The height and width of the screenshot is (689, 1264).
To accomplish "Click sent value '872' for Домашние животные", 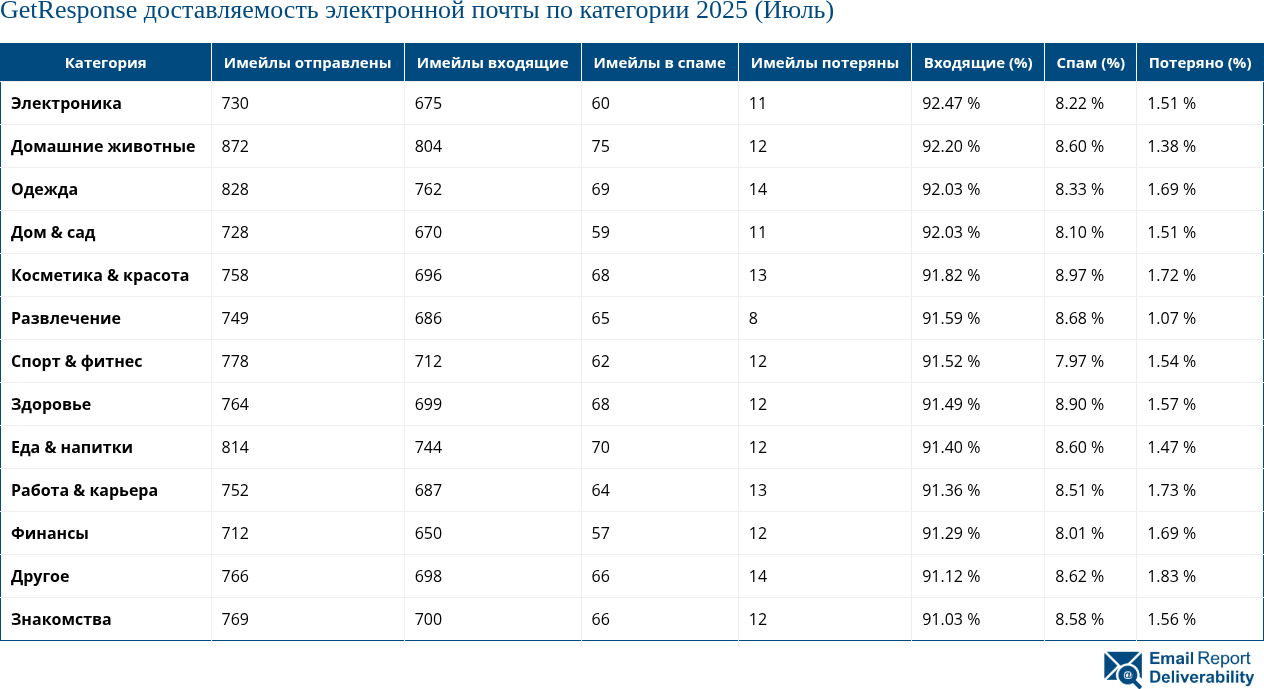I will click(235, 146).
